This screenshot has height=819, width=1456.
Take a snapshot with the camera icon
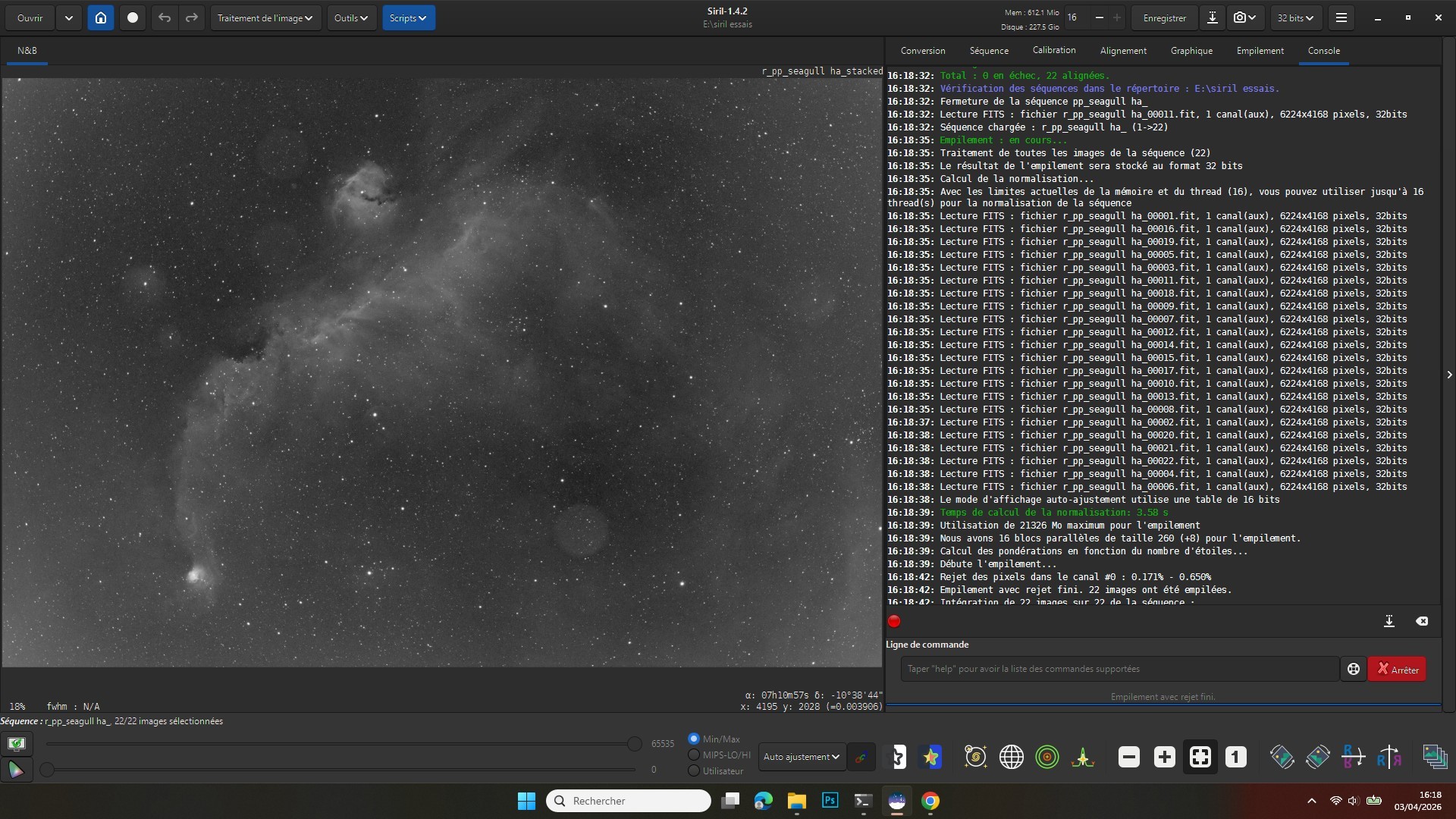pos(1245,17)
